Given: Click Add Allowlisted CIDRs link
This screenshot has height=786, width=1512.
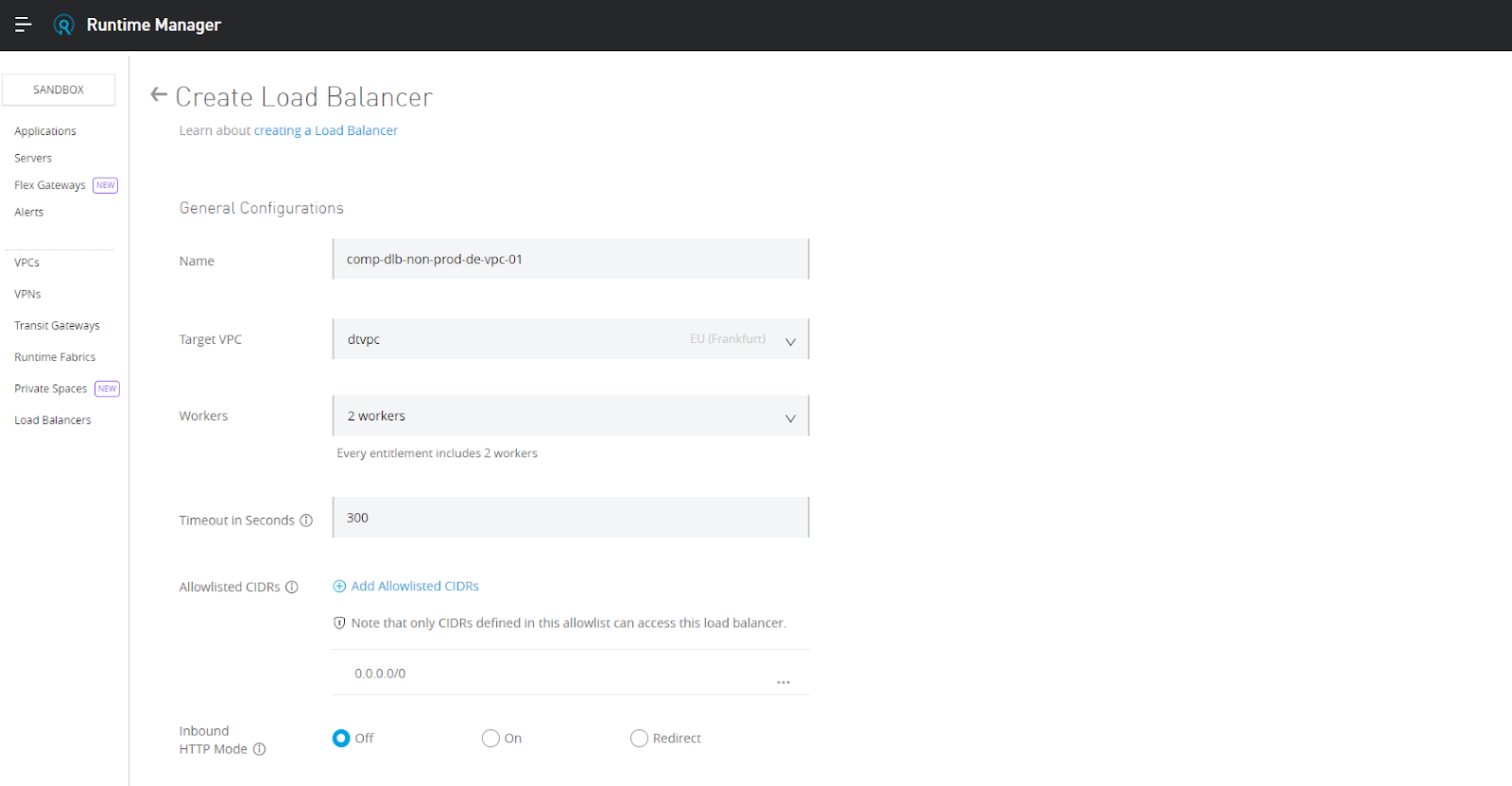Looking at the screenshot, I should [x=415, y=586].
